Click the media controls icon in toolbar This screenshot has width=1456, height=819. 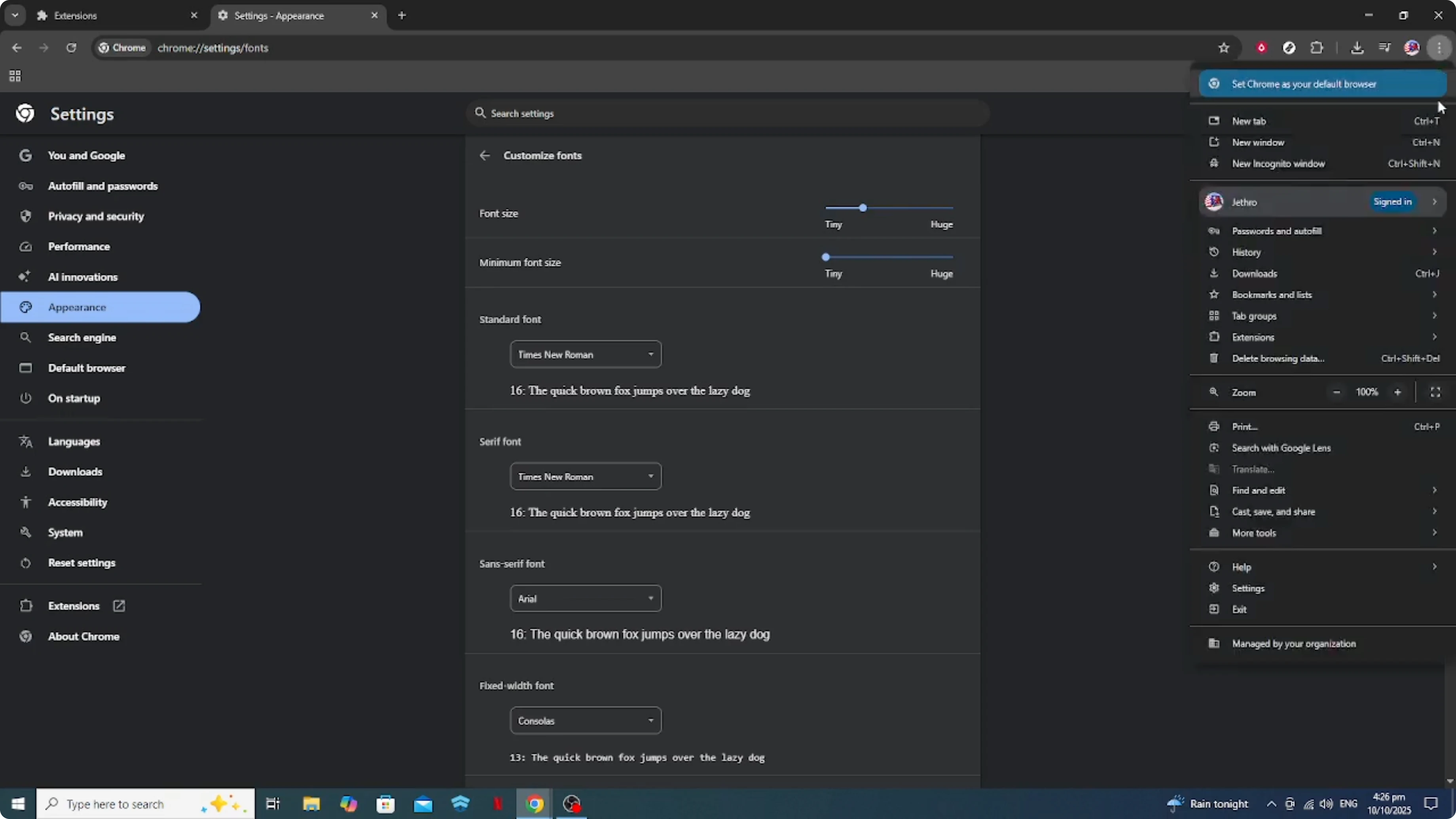point(1384,47)
